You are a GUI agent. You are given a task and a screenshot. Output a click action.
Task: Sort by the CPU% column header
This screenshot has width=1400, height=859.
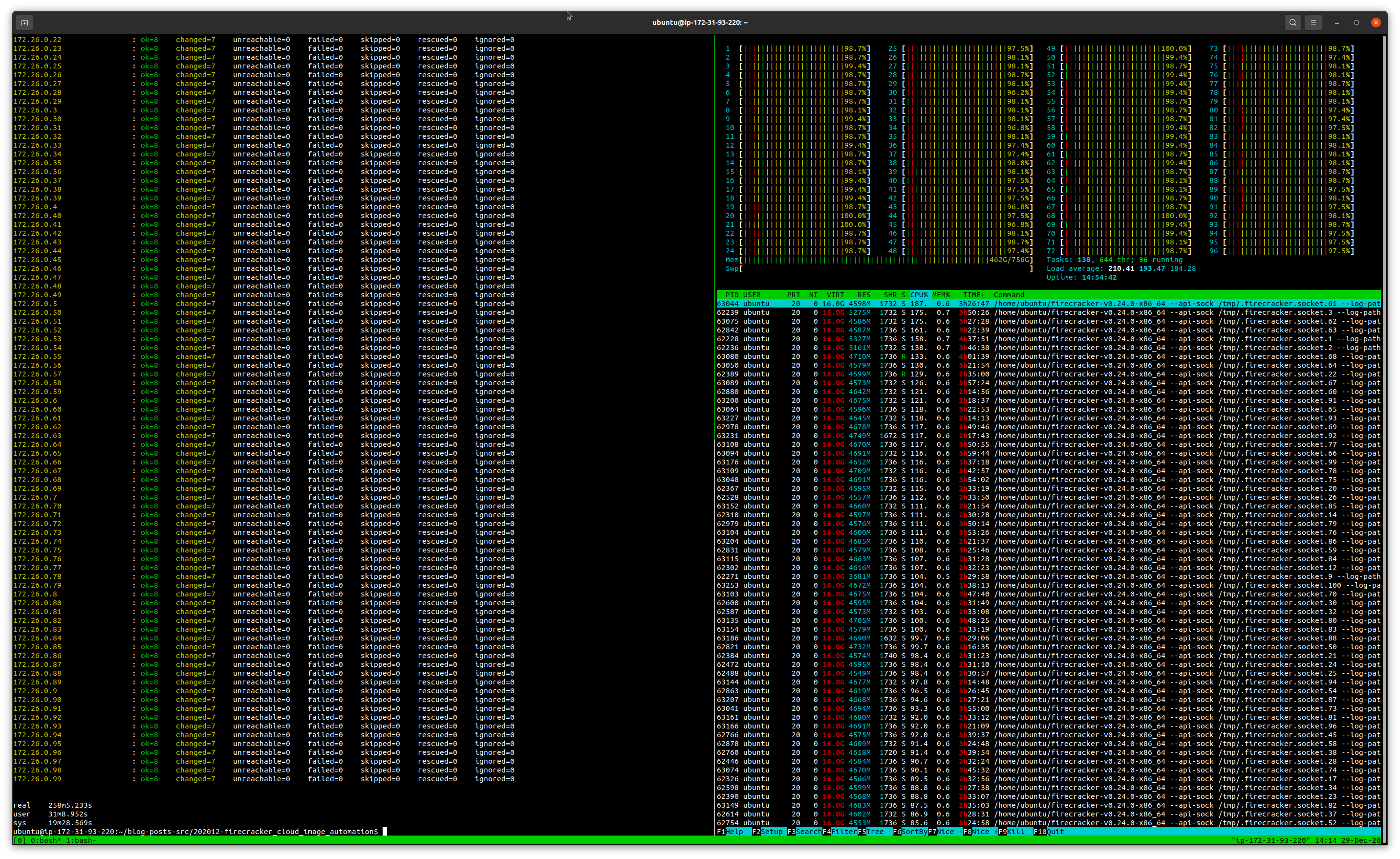pyautogui.click(x=919, y=294)
